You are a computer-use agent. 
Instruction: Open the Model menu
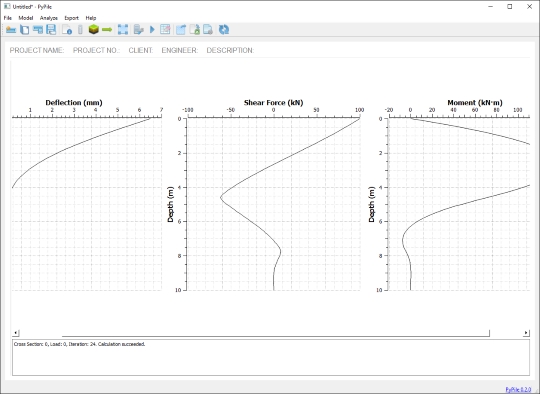click(26, 18)
